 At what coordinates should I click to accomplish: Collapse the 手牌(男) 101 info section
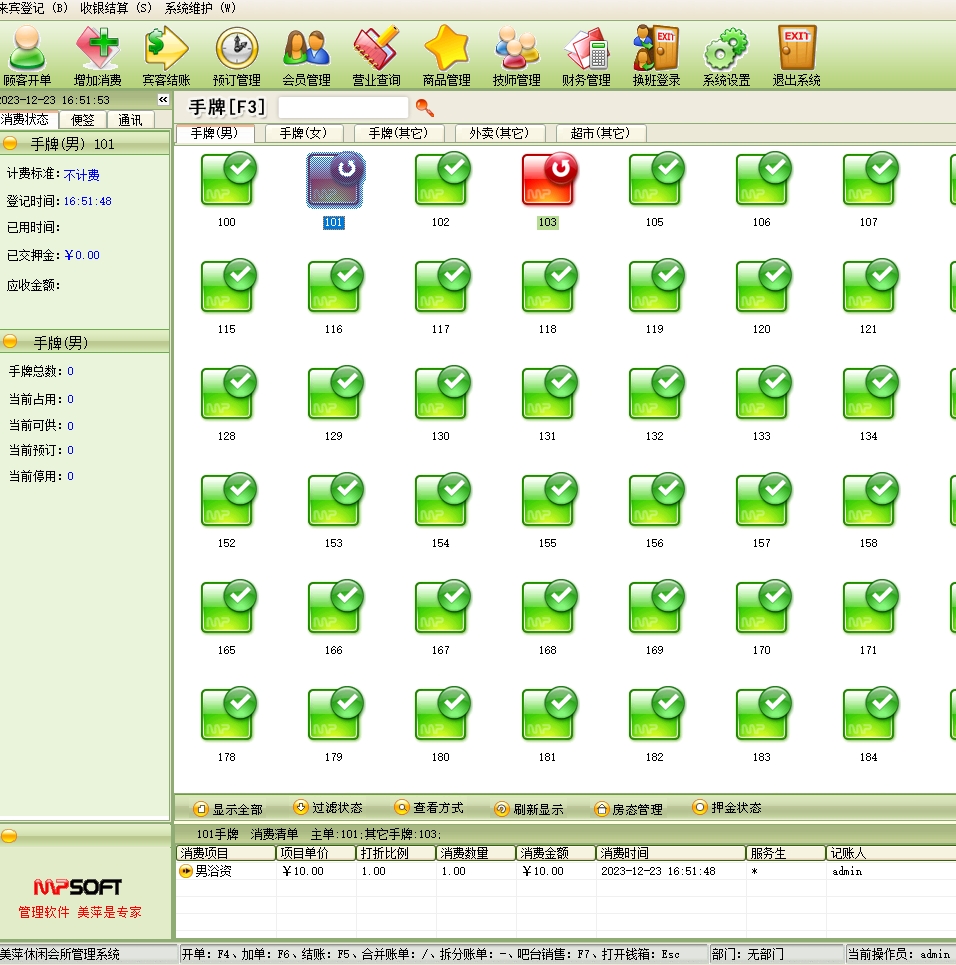pyautogui.click(x=10, y=144)
